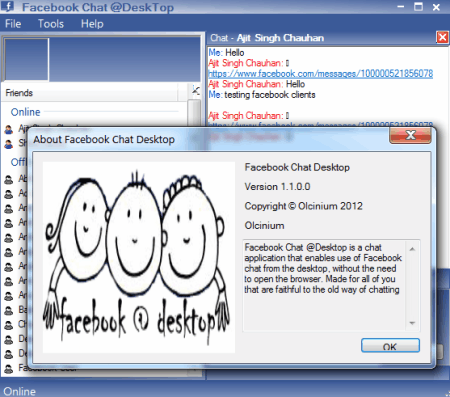Maximize the Facebook Chat @DeskTop window

pos(418,6)
